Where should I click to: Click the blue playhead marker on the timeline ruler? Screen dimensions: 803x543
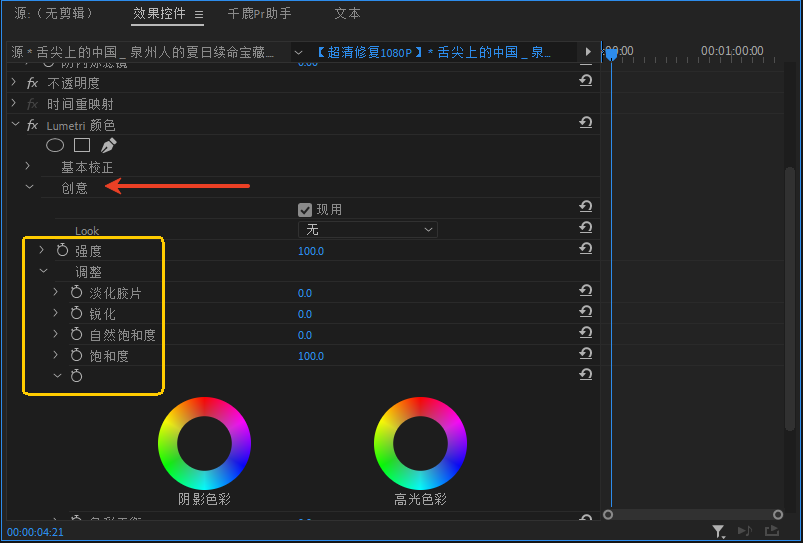pos(611,53)
